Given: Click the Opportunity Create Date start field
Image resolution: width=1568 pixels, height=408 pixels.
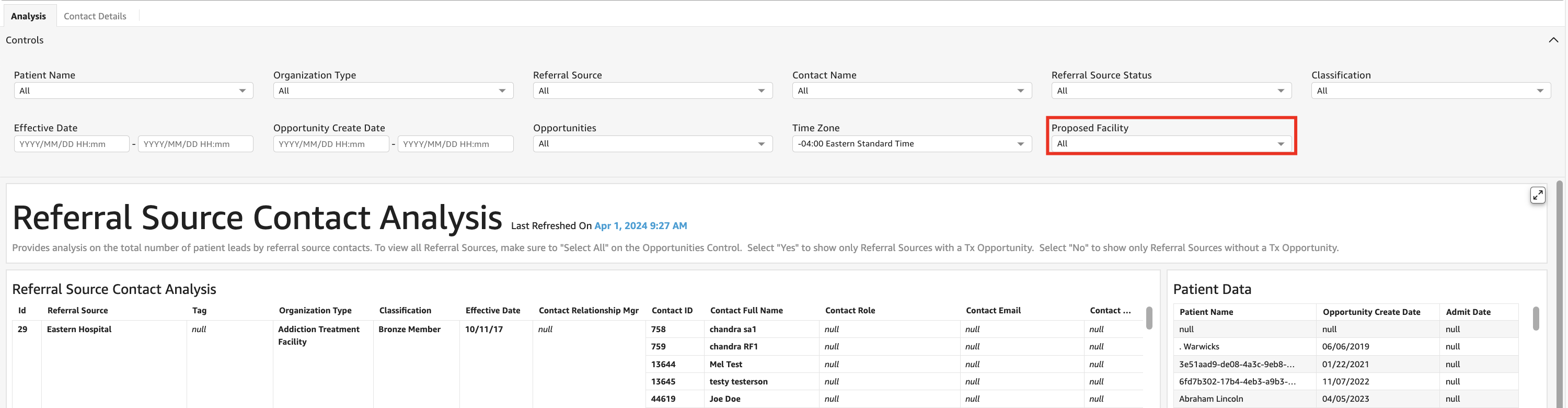Looking at the screenshot, I should [x=330, y=144].
